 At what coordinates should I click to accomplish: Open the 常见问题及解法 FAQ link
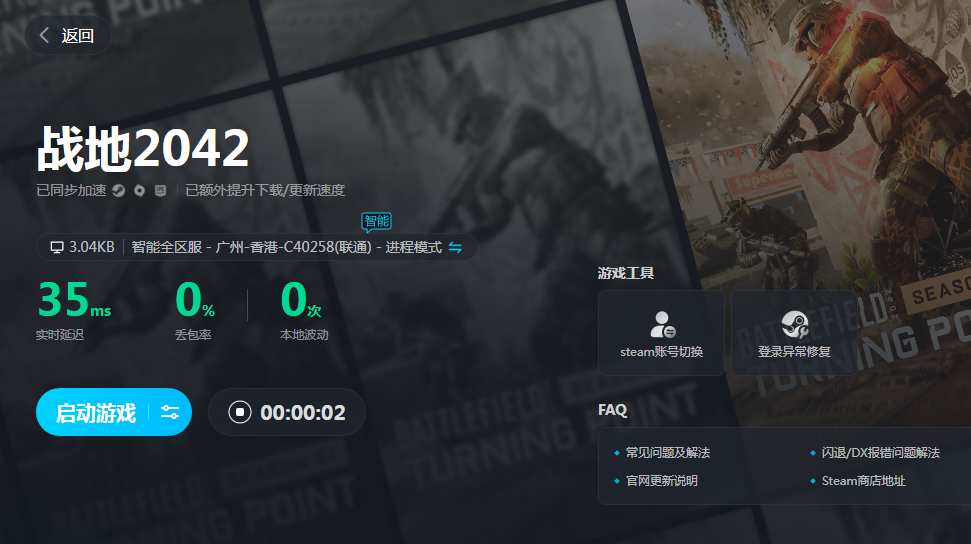[x=667, y=453]
